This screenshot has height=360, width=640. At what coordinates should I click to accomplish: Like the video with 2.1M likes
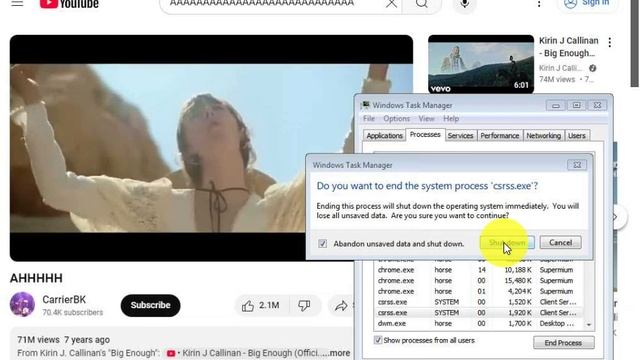pos(261,305)
